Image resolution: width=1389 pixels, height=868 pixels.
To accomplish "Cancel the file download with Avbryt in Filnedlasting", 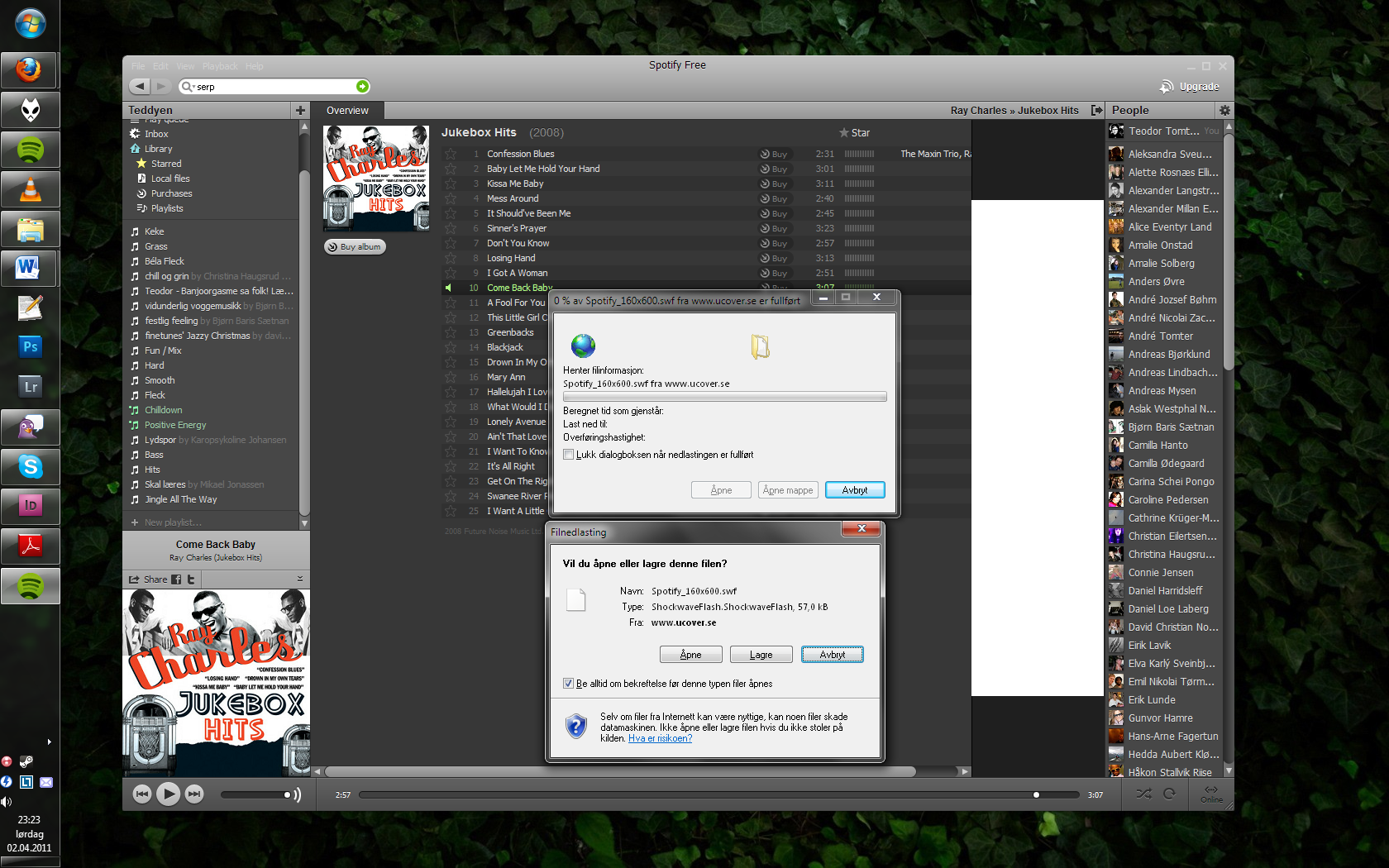I will pos(833,655).
